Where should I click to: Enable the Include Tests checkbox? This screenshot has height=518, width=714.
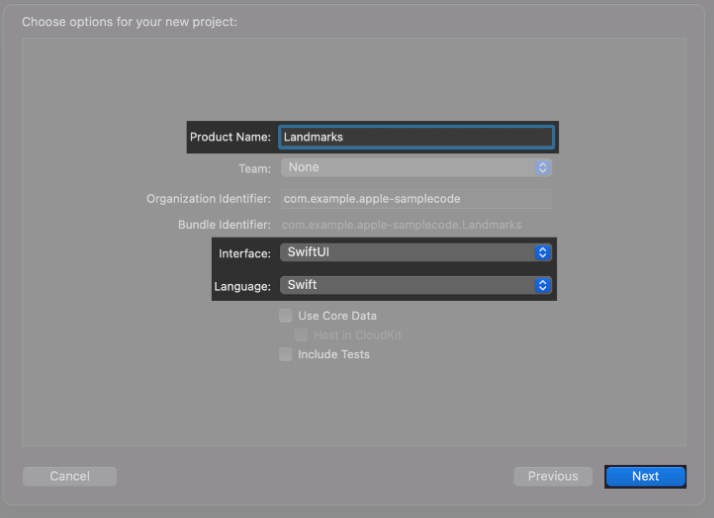(286, 354)
